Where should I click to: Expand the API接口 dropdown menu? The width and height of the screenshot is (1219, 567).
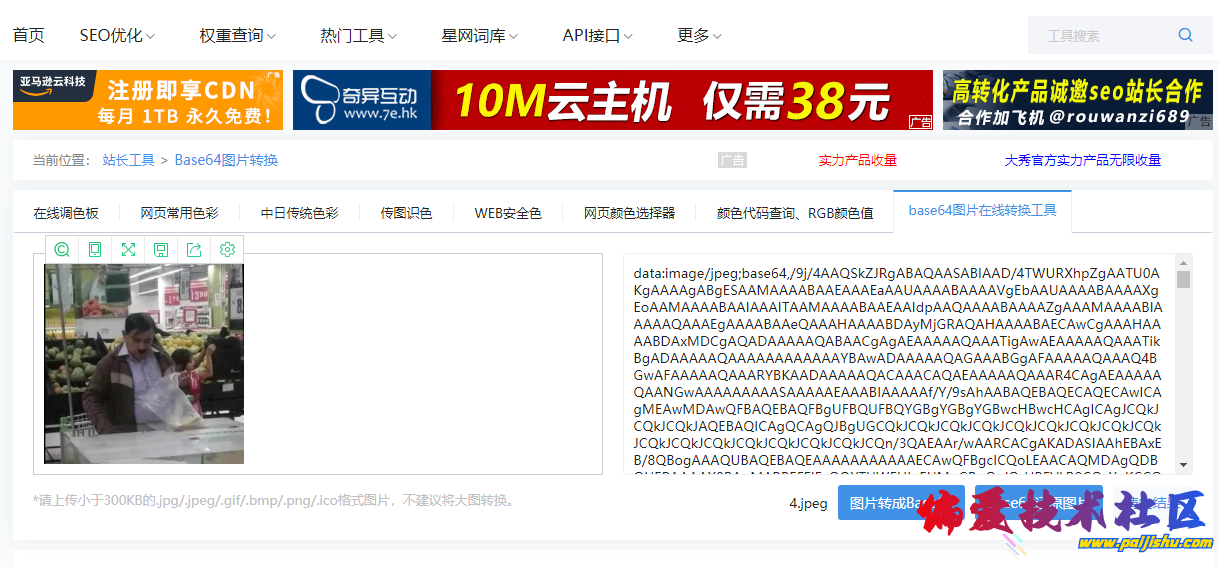pyautogui.click(x=597, y=35)
